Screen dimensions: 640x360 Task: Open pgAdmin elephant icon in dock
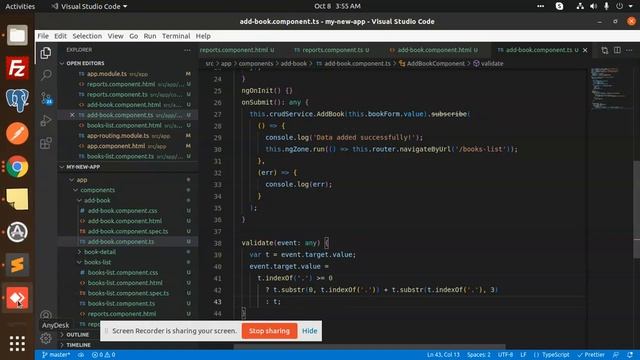coord(17,100)
